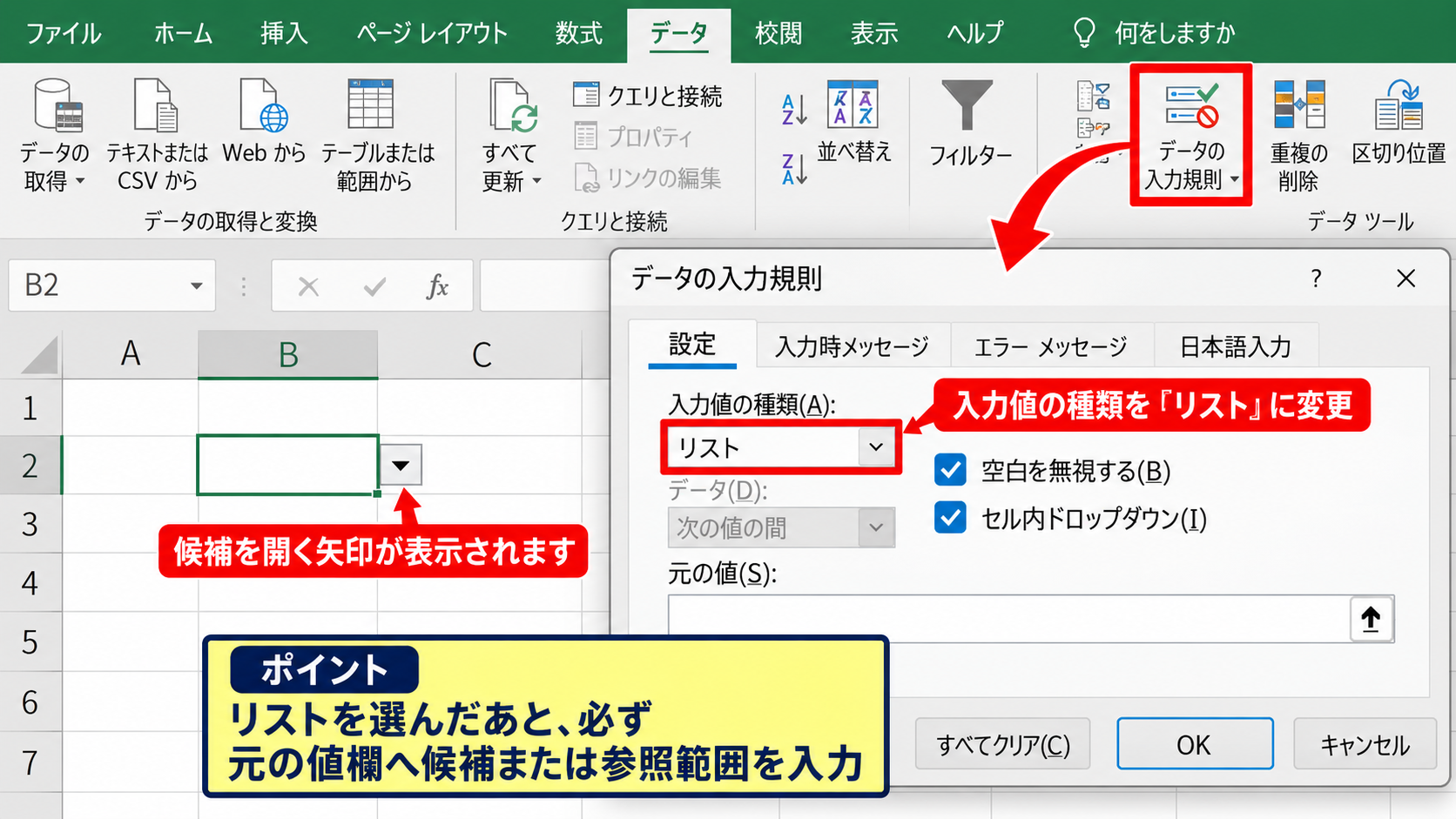The width and height of the screenshot is (1456, 819).
Task: Switch to the 表示 ribbon tab
Action: pyautogui.click(x=874, y=33)
